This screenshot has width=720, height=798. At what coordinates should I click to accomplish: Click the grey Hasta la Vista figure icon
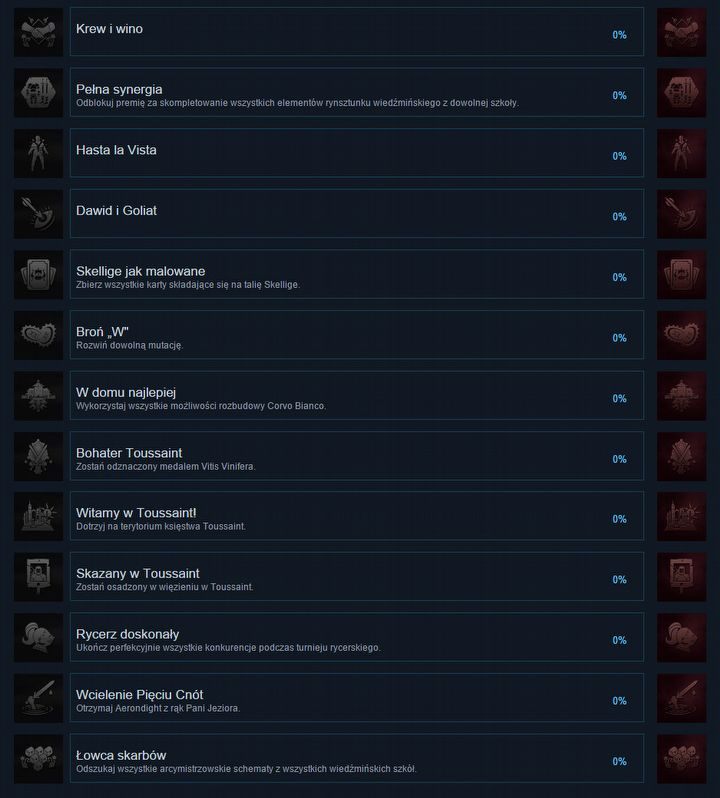click(39, 153)
